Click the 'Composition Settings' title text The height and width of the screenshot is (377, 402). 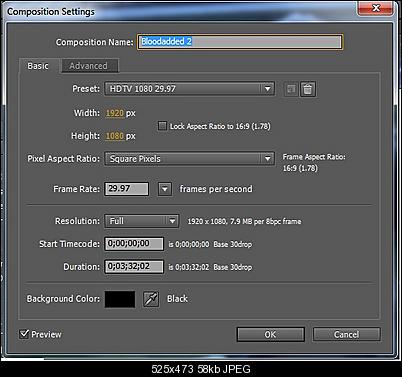tap(51, 12)
